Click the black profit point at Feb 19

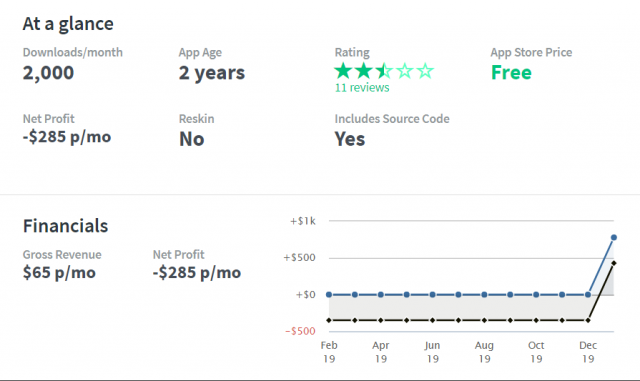329,320
